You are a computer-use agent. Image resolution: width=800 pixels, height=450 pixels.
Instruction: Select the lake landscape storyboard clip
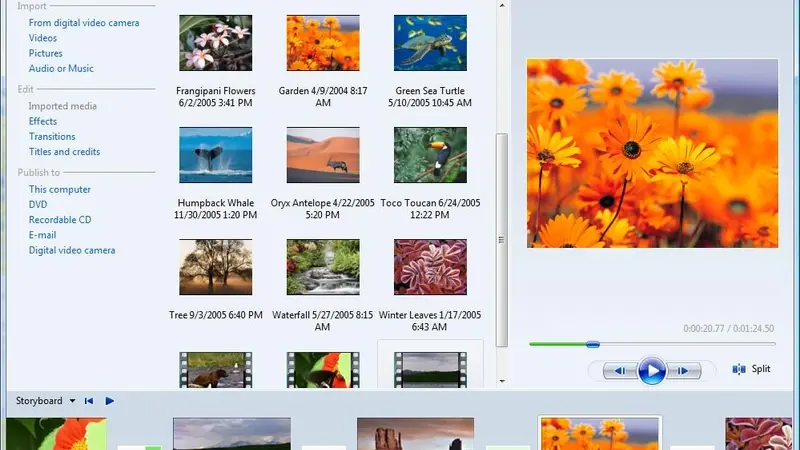point(232,434)
